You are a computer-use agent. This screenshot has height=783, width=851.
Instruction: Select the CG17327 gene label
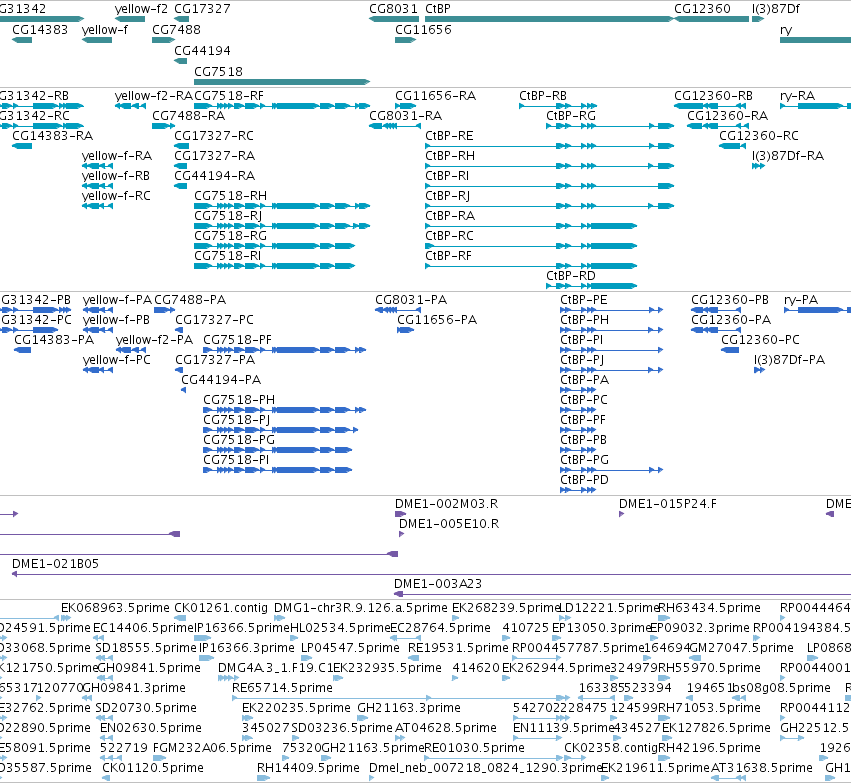click(202, 9)
